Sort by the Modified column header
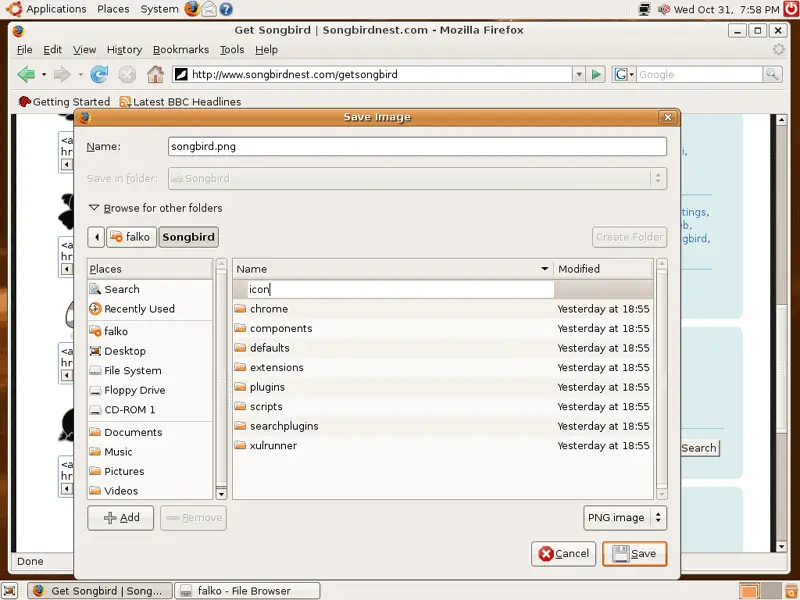 point(604,269)
